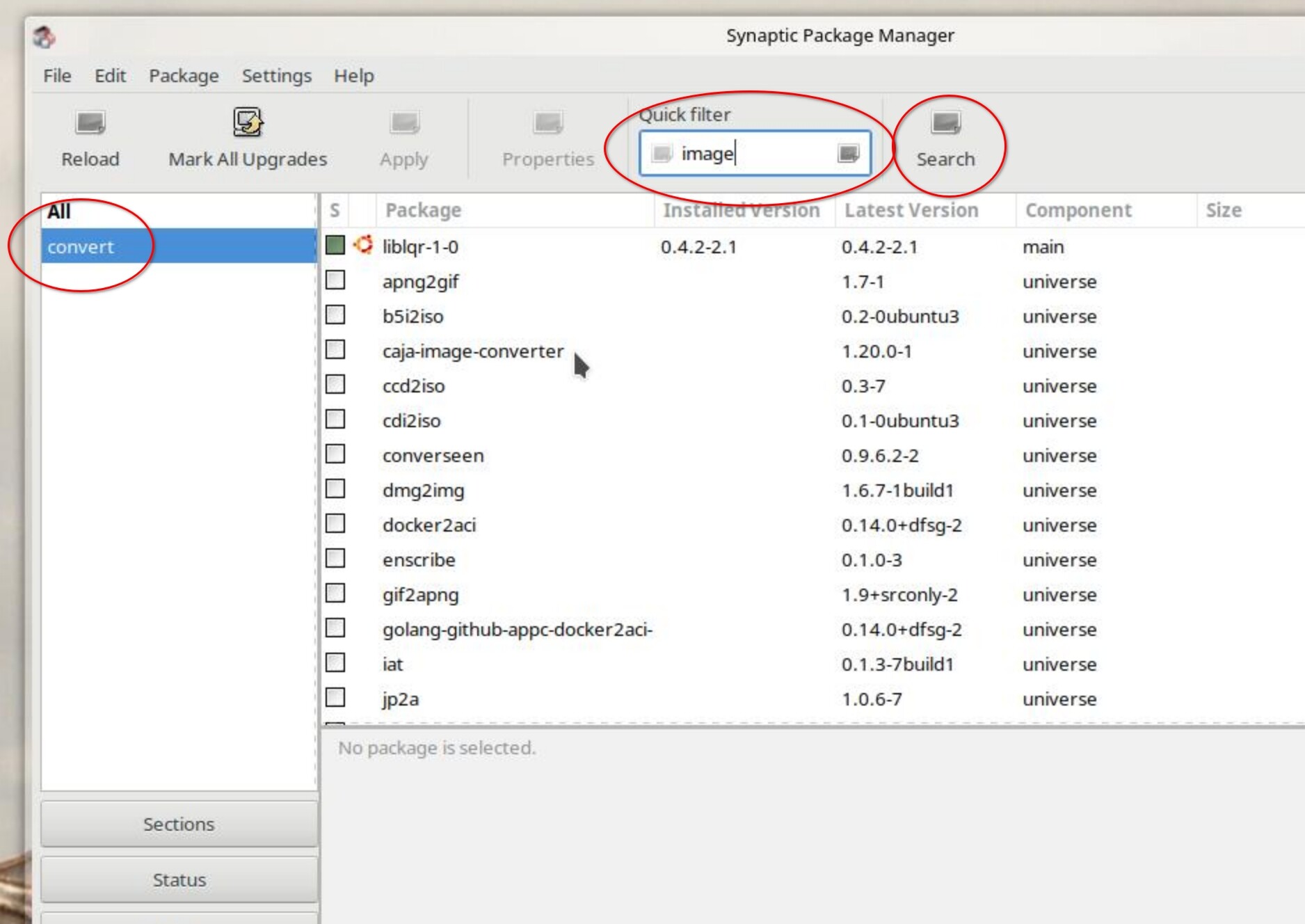Select the golang-github-appc-docker2aci- package name
The height and width of the screenshot is (924, 1305).
[x=517, y=630]
